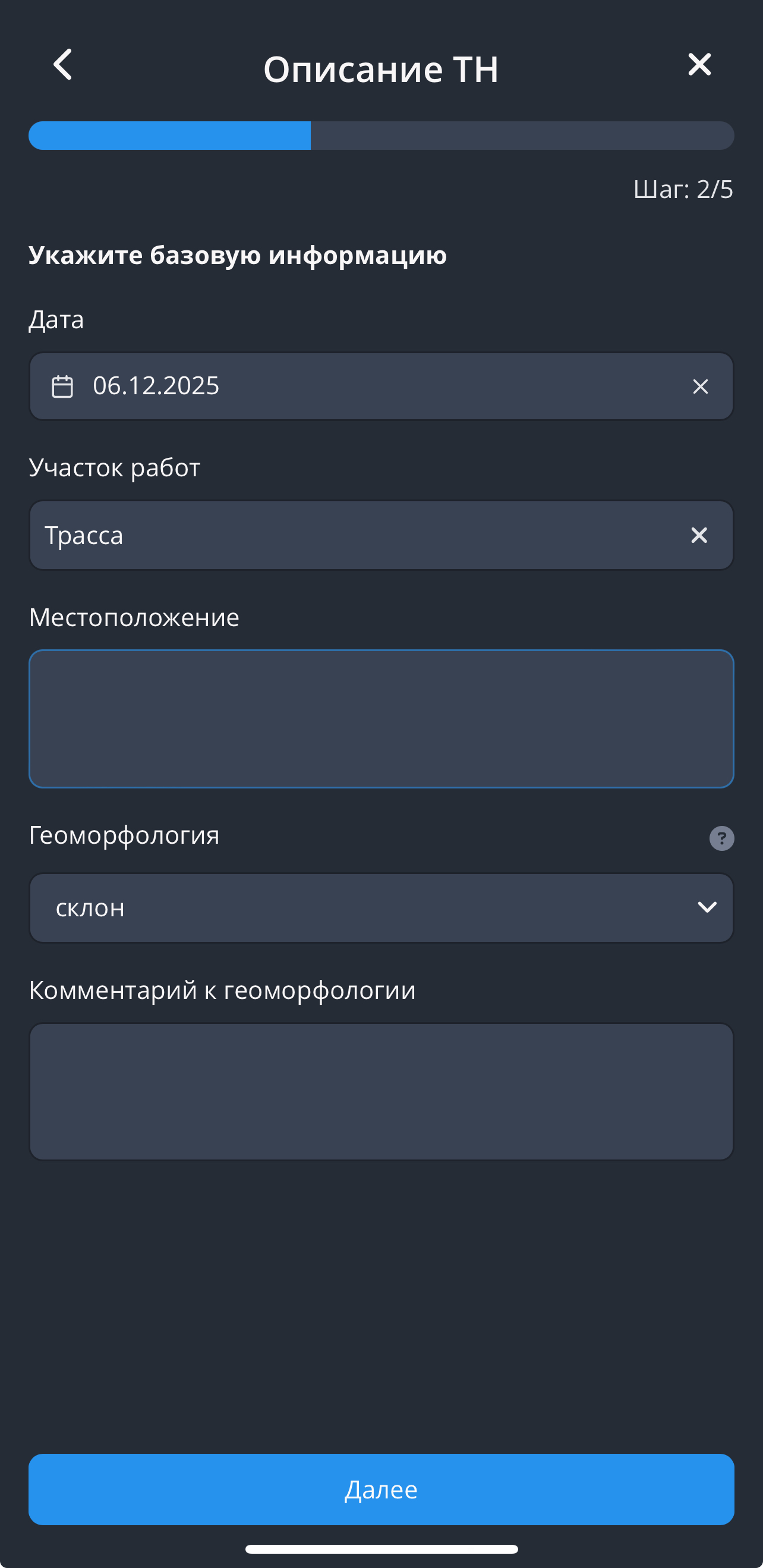The width and height of the screenshot is (763, 1568).
Task: Close the Описание ТН form
Action: point(699,65)
